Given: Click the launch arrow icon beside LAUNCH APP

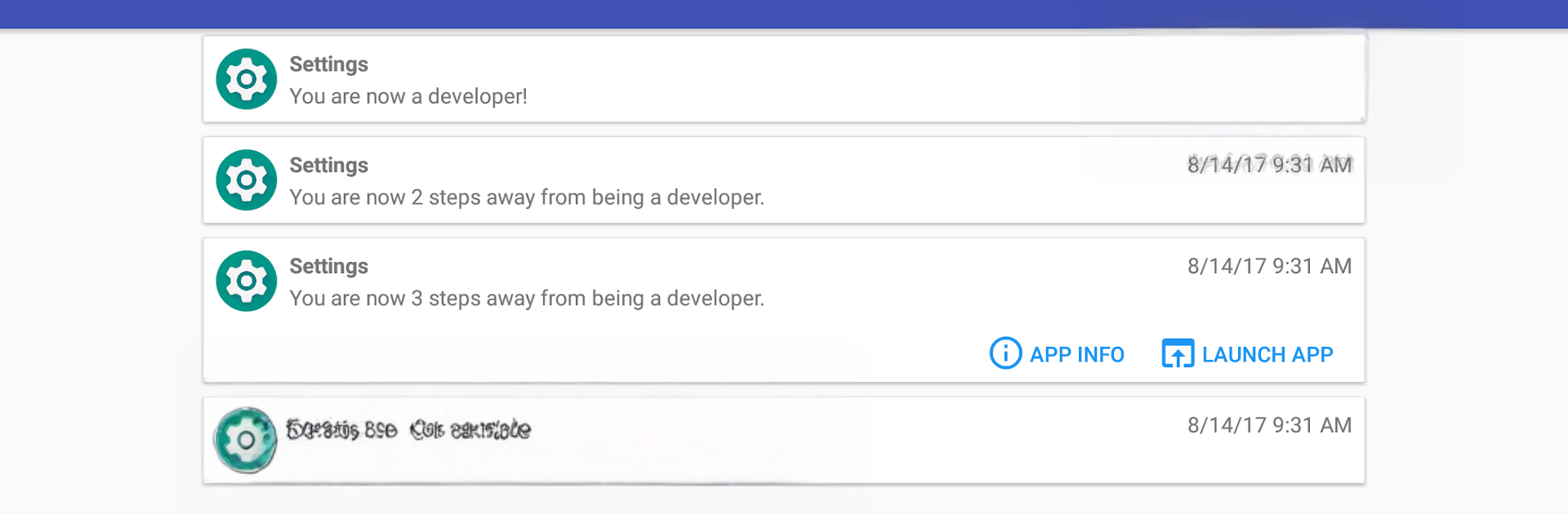Looking at the screenshot, I should (1178, 354).
